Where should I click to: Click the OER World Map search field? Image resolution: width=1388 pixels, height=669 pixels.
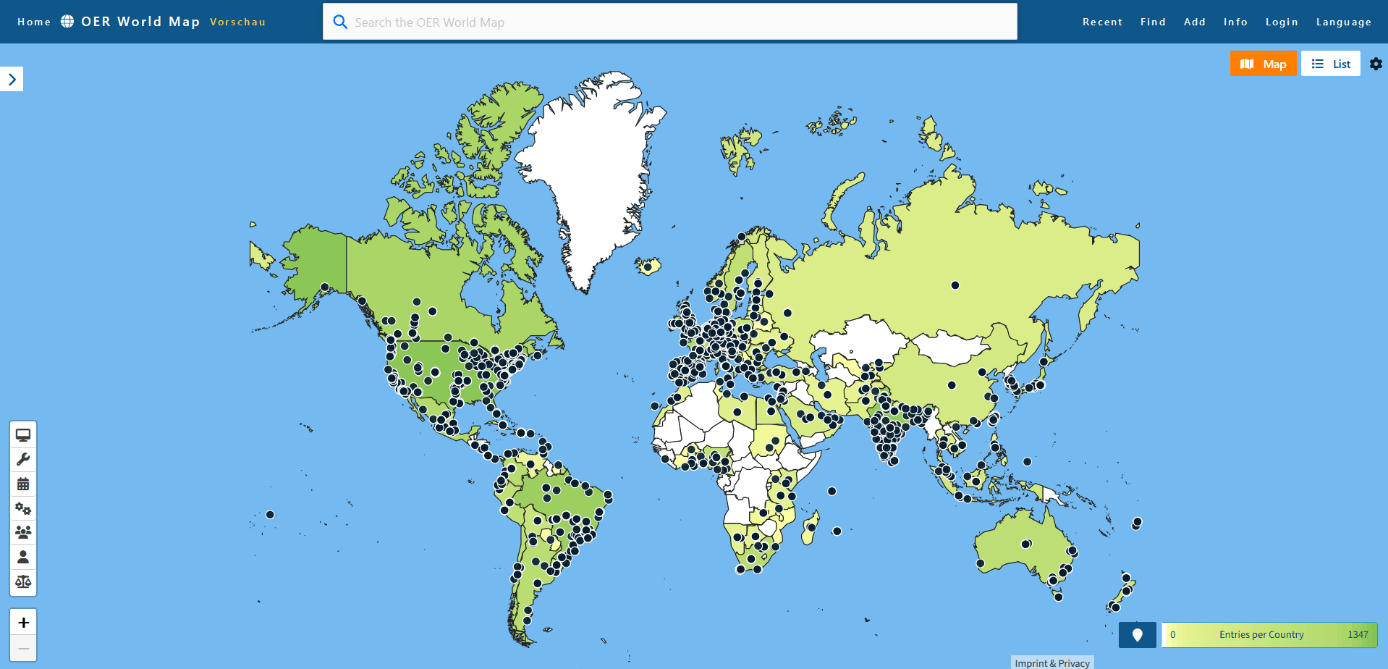tap(670, 21)
